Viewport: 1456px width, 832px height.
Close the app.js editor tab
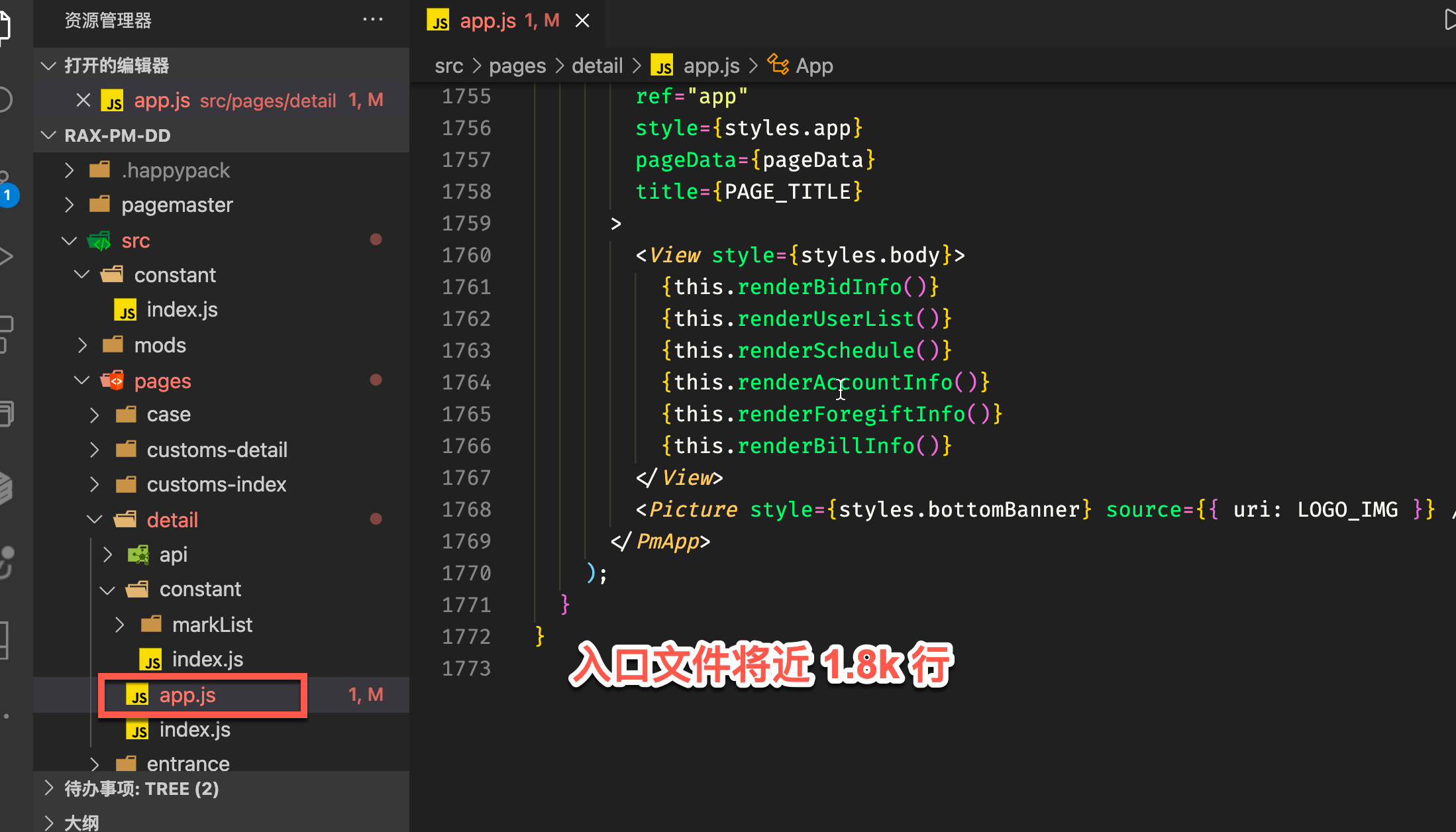tap(582, 21)
